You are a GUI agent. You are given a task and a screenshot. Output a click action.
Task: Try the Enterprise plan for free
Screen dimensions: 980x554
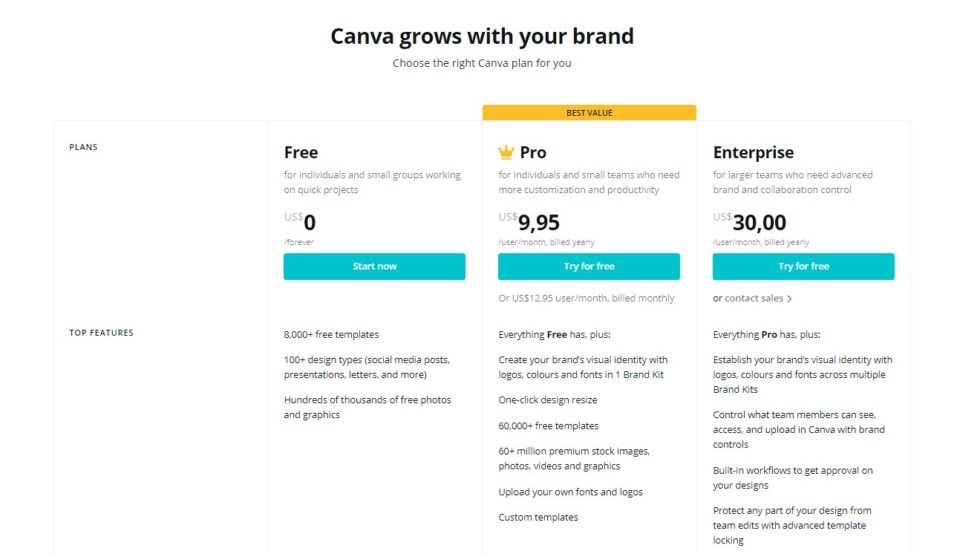pos(803,266)
